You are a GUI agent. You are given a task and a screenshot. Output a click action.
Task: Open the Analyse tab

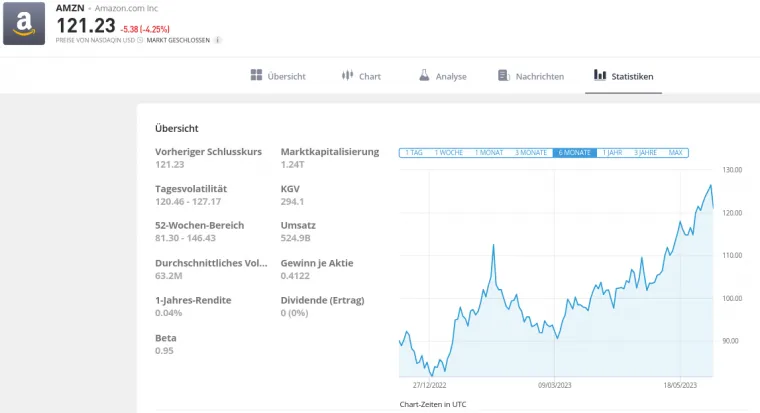pos(443,76)
